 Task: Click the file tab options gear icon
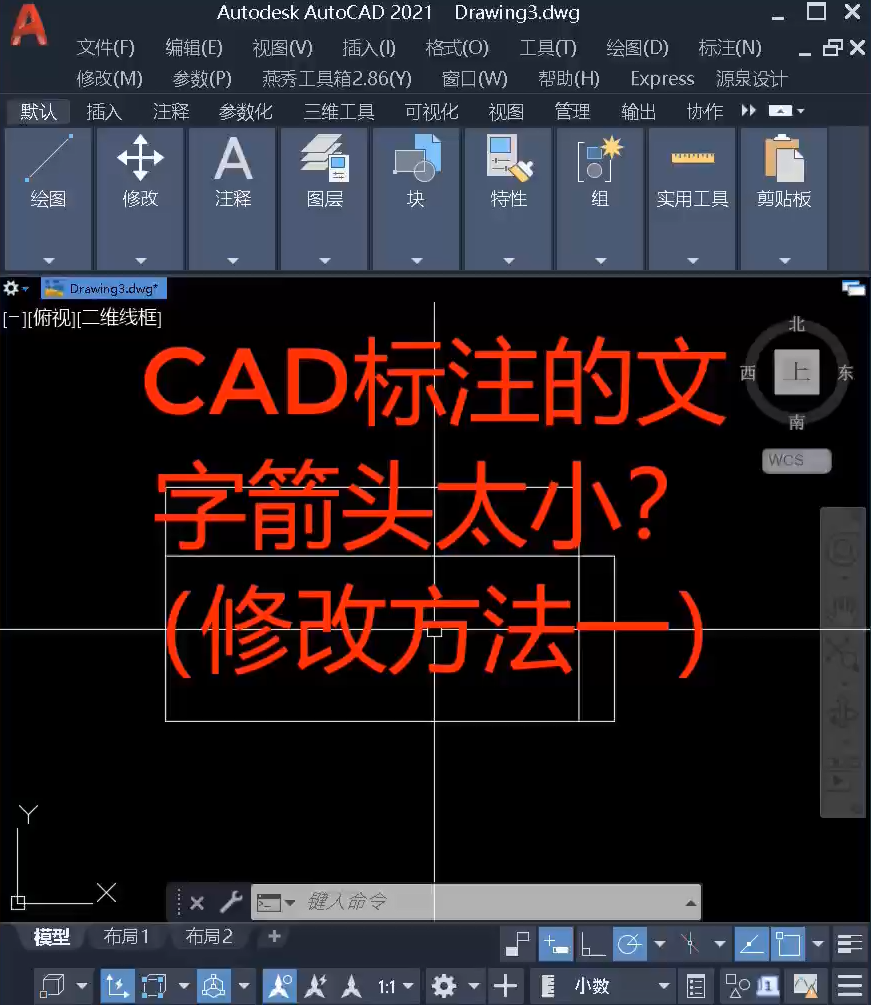tap(11, 288)
